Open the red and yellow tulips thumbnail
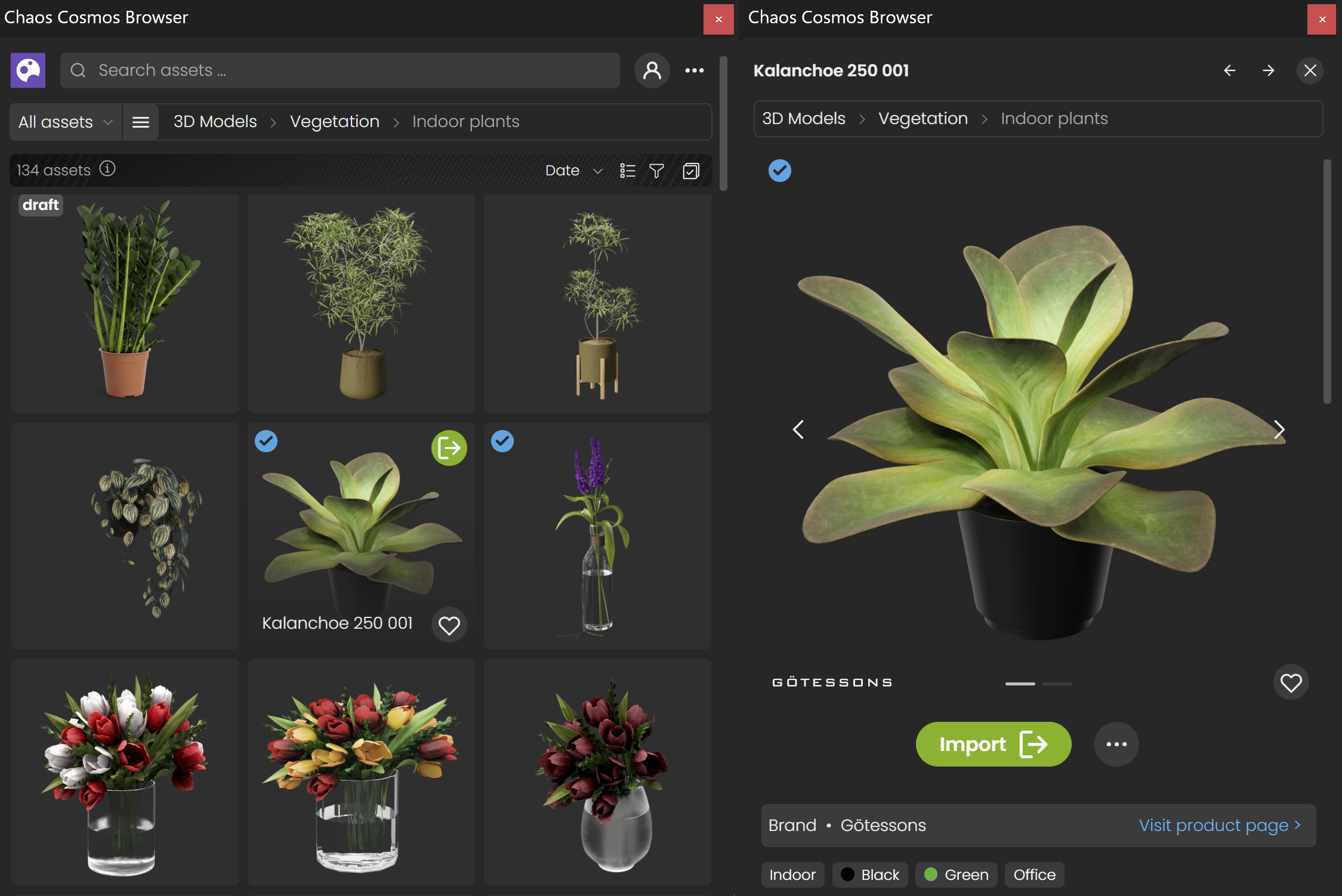The image size is (1342, 896). [361, 772]
